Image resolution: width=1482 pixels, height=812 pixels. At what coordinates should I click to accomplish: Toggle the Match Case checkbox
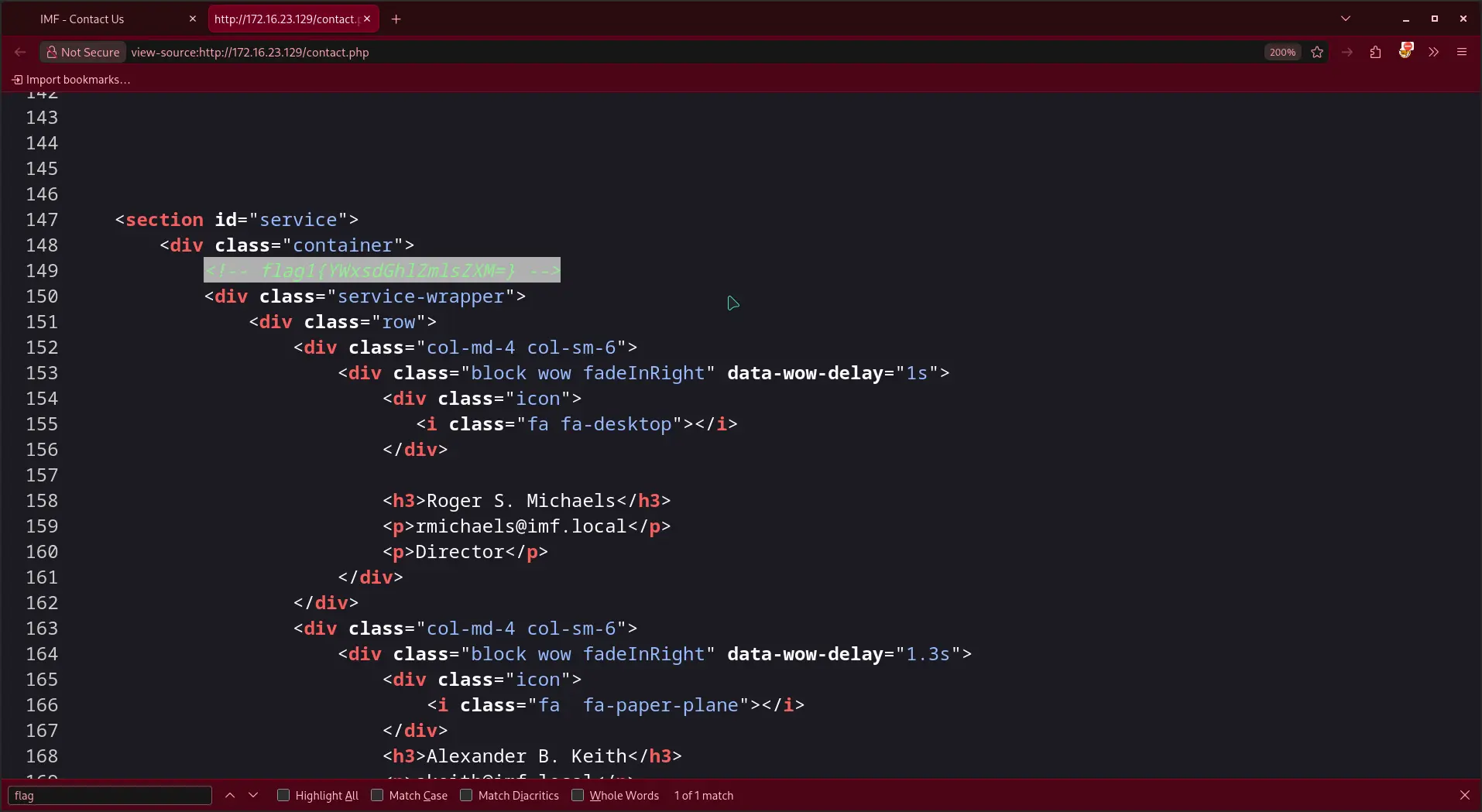point(377,795)
